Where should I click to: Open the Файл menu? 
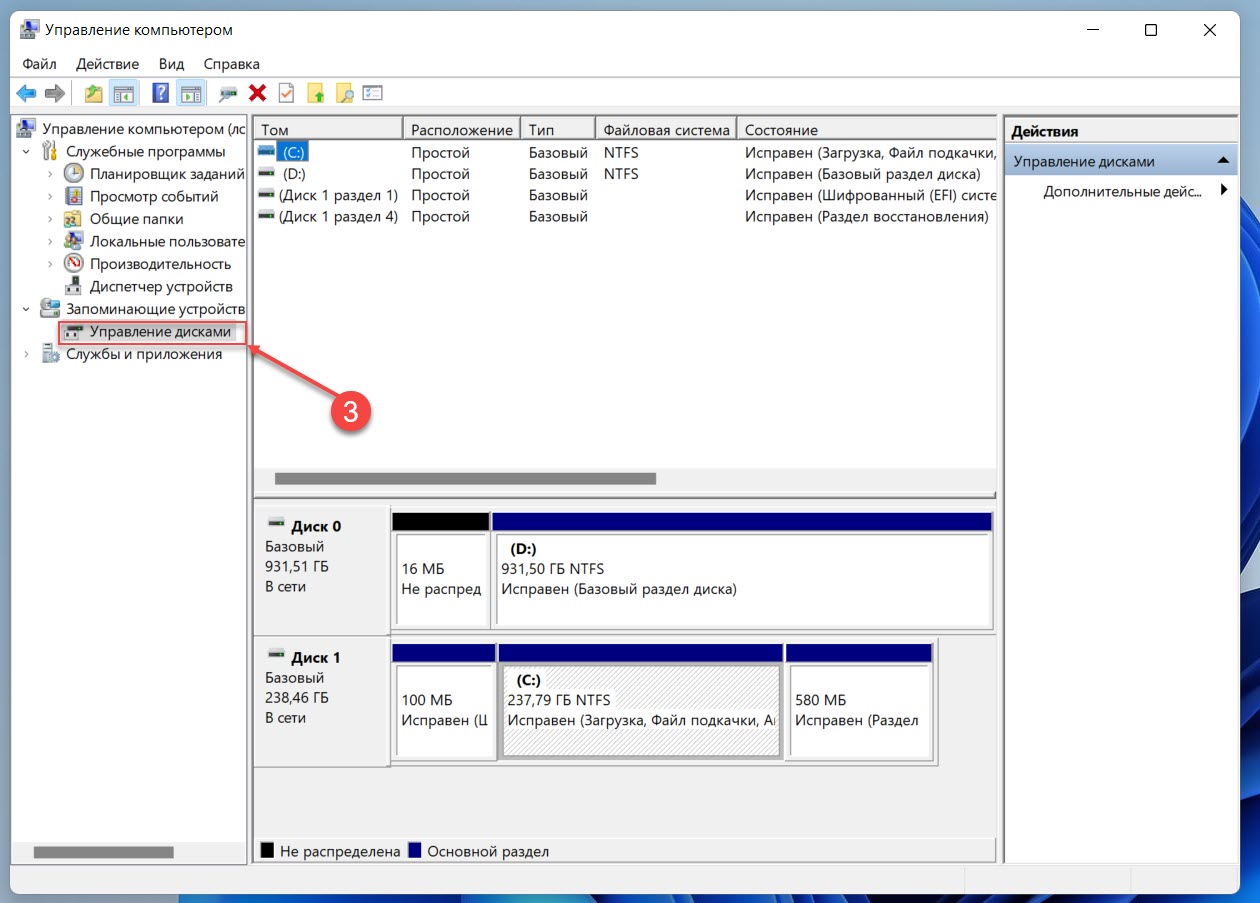pyautogui.click(x=39, y=64)
